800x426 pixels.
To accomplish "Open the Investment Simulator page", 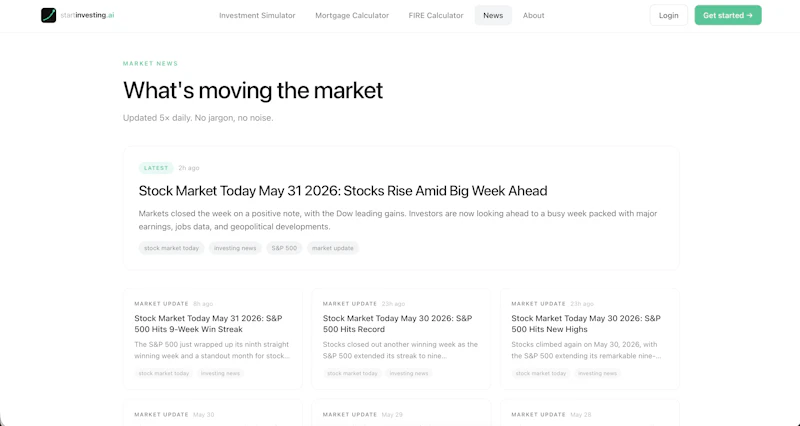I will (x=257, y=15).
